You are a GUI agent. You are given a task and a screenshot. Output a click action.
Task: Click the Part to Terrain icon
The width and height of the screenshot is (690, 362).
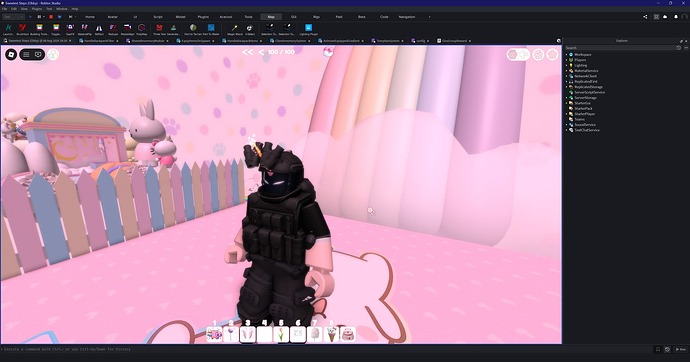[193, 29]
